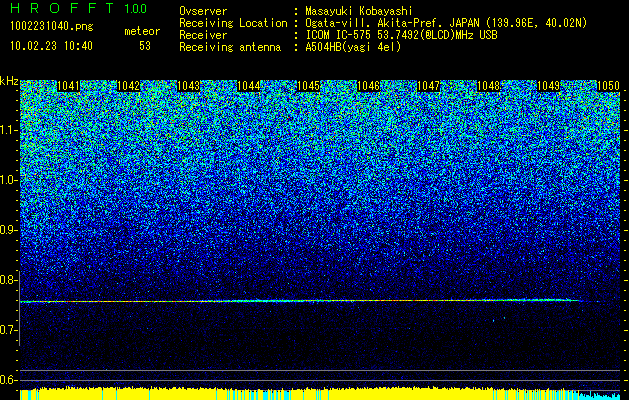Click the 1042 time marker

[x=128, y=86]
